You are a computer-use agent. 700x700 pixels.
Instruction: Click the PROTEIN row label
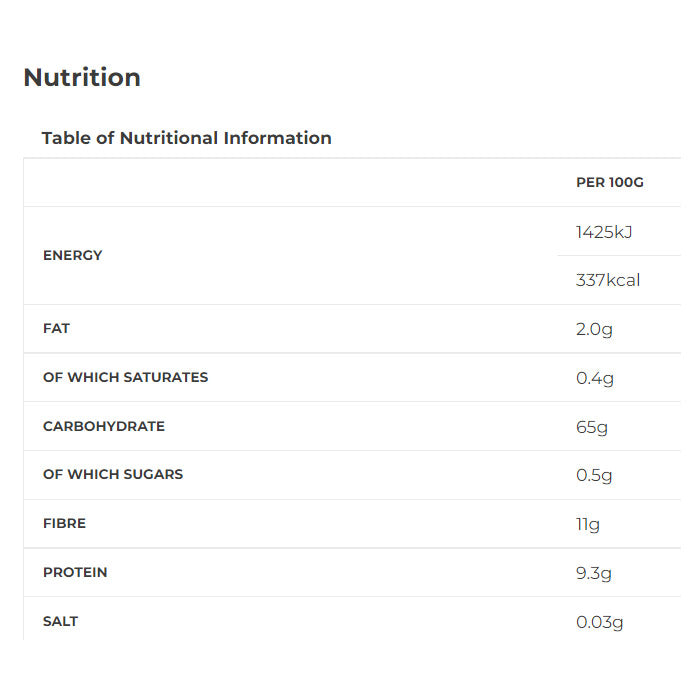click(75, 572)
